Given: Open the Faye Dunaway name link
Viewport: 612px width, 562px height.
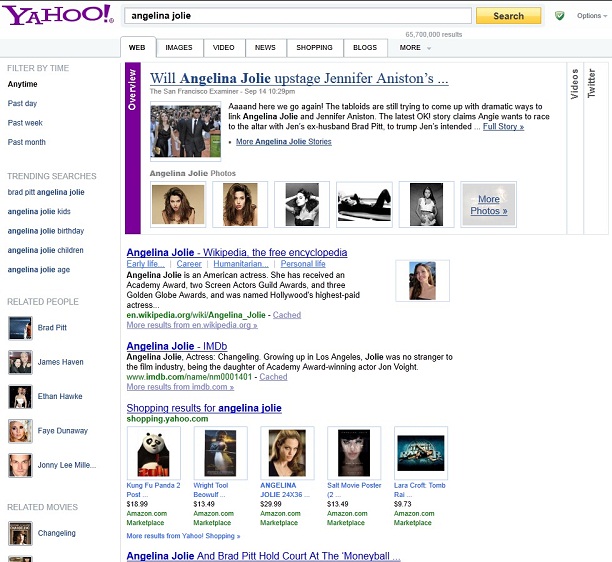Looking at the screenshot, I should click(x=62, y=431).
